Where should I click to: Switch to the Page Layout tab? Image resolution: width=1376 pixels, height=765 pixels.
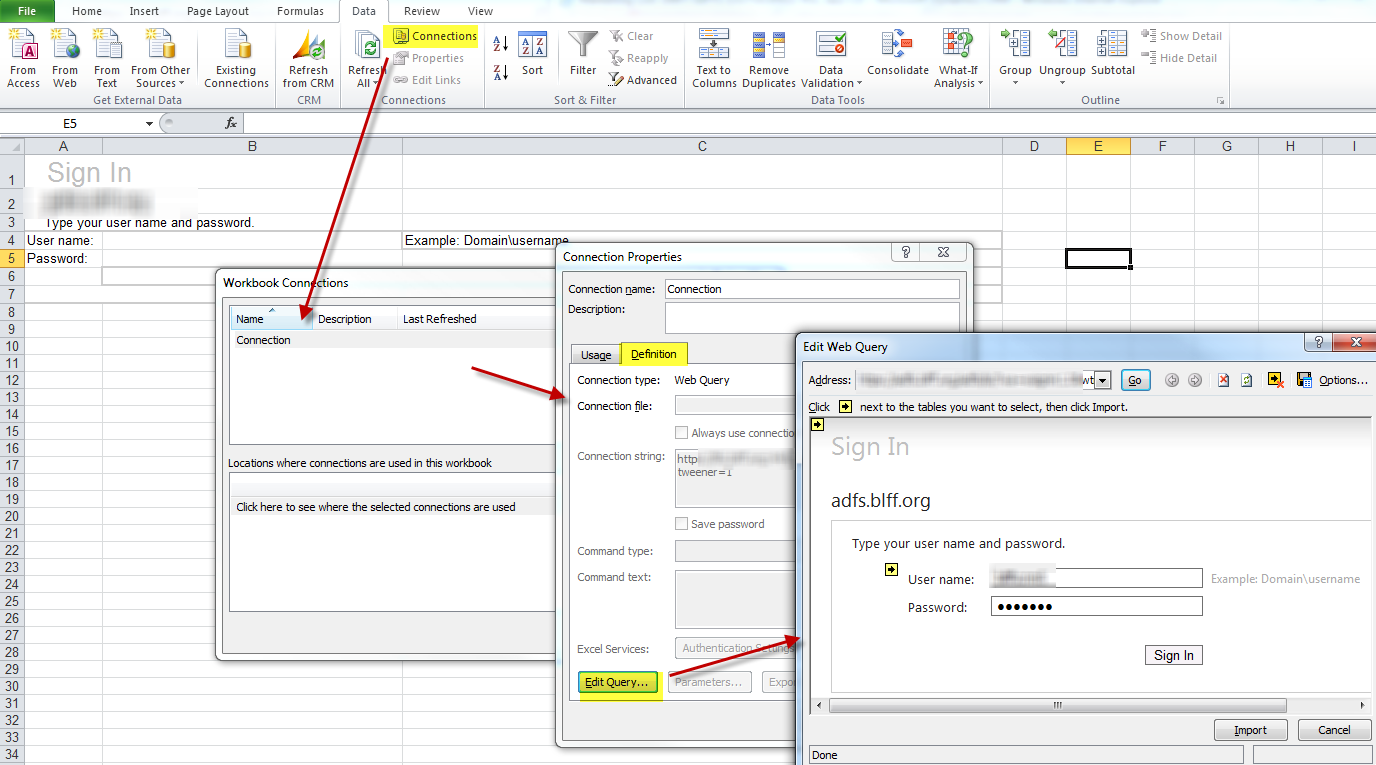click(x=218, y=11)
